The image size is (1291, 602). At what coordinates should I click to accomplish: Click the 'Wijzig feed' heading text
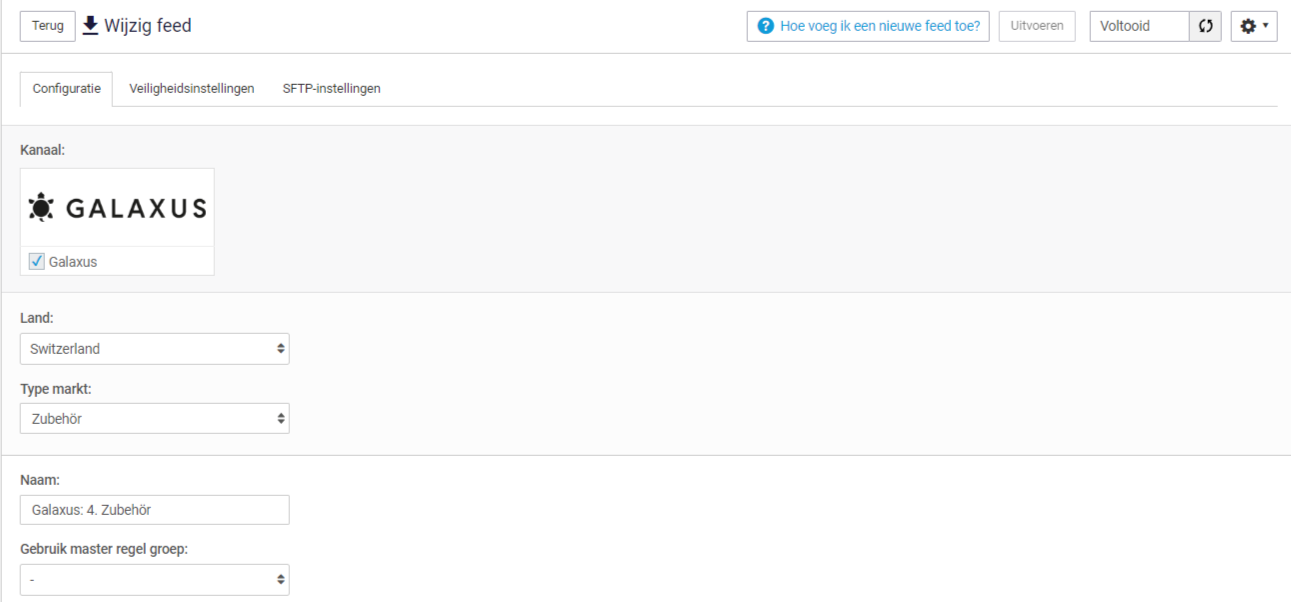148,26
